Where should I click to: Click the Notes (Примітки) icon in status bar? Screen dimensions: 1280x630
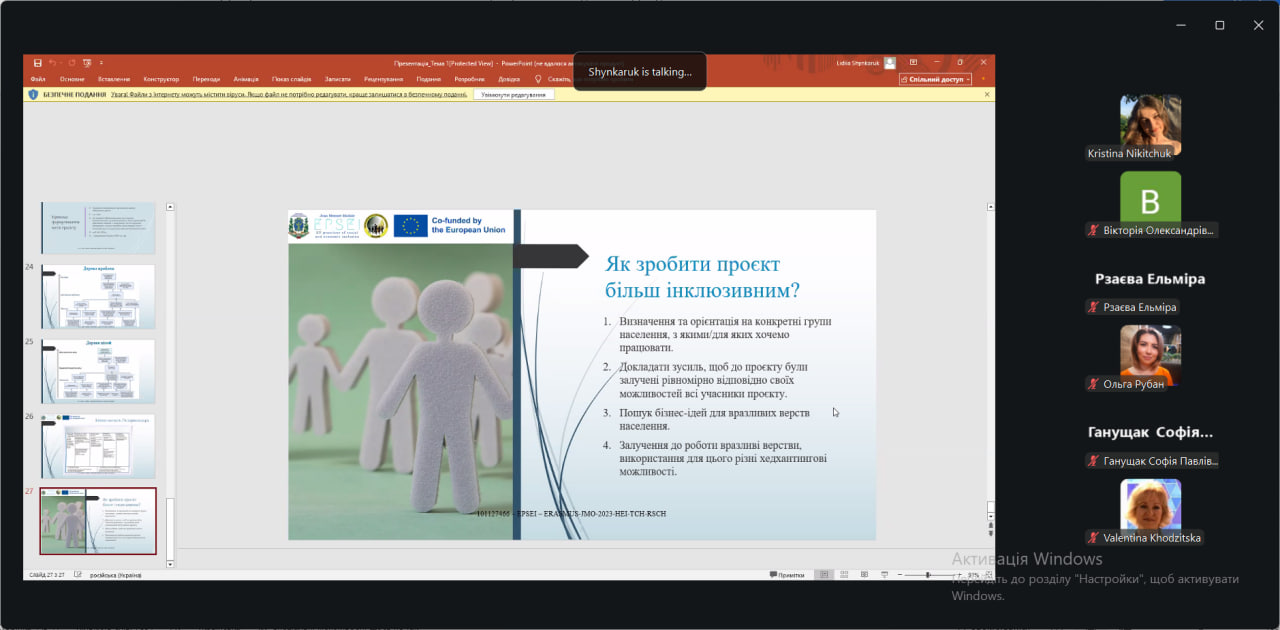[787, 575]
